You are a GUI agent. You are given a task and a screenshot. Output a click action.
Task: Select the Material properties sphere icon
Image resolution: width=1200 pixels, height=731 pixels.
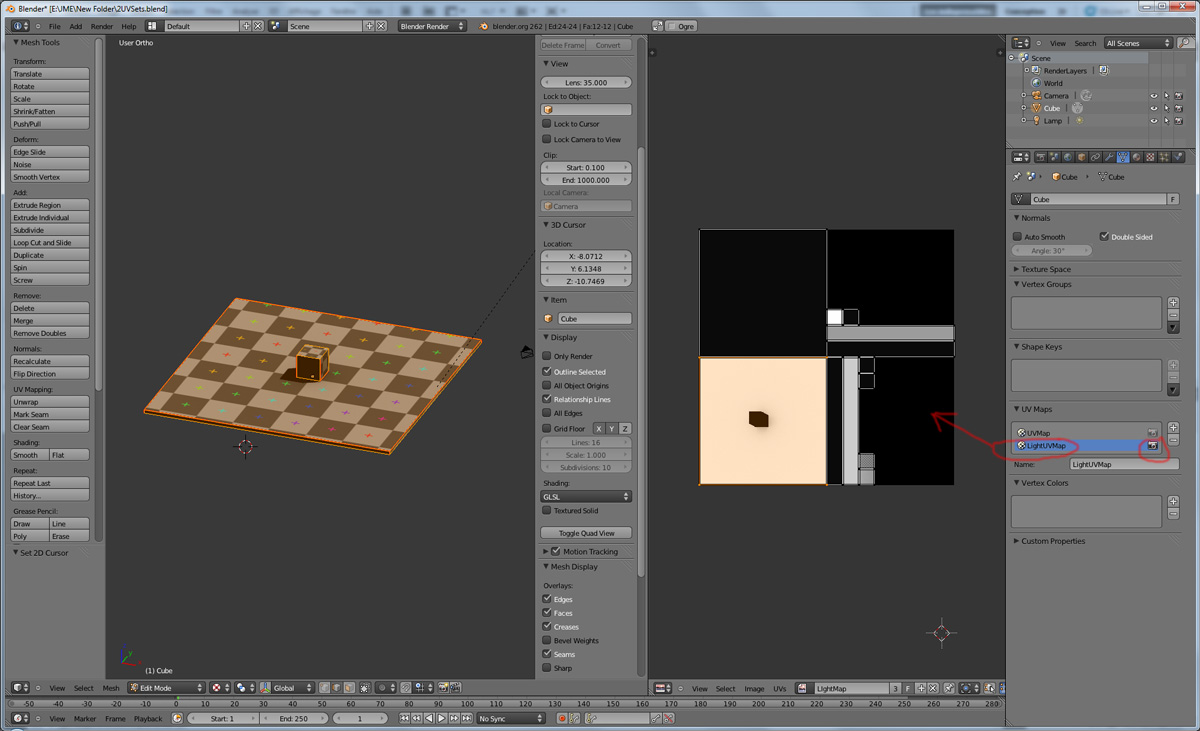click(1136, 157)
